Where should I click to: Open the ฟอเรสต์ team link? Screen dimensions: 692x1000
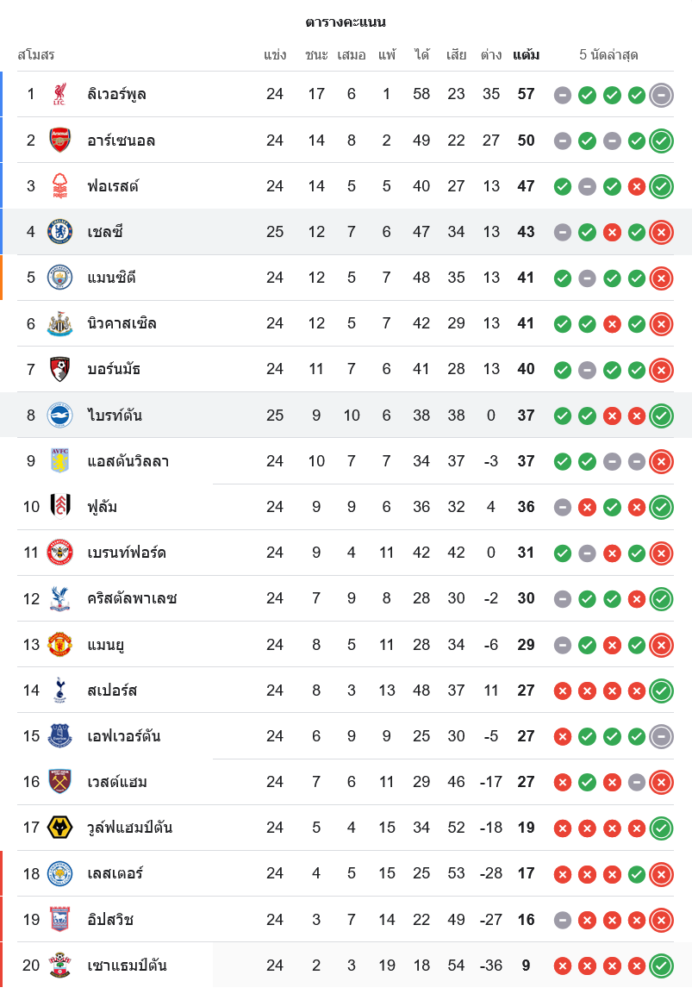point(113,186)
